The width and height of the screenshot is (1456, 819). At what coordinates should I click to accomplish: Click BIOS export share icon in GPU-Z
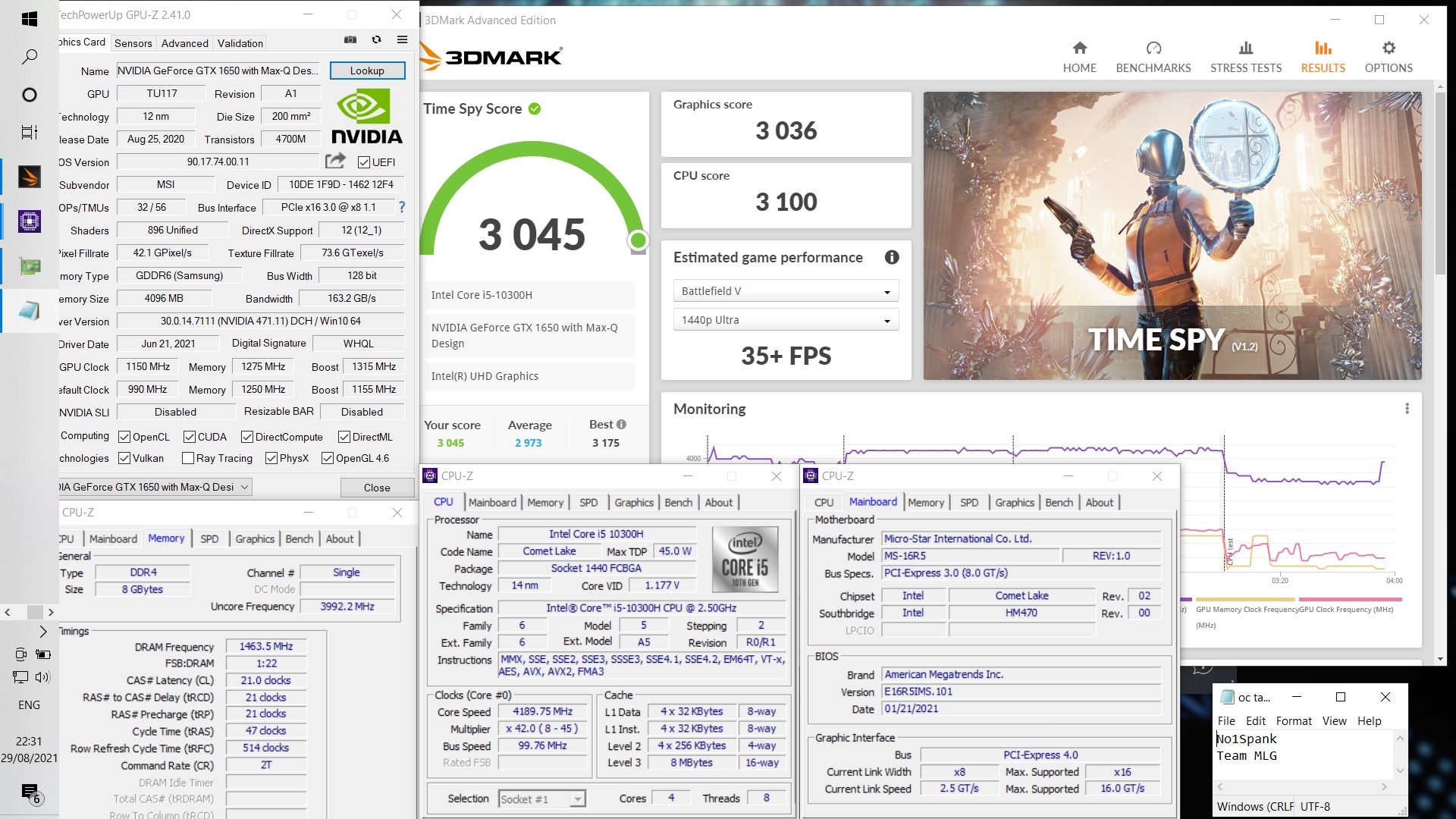coord(335,161)
